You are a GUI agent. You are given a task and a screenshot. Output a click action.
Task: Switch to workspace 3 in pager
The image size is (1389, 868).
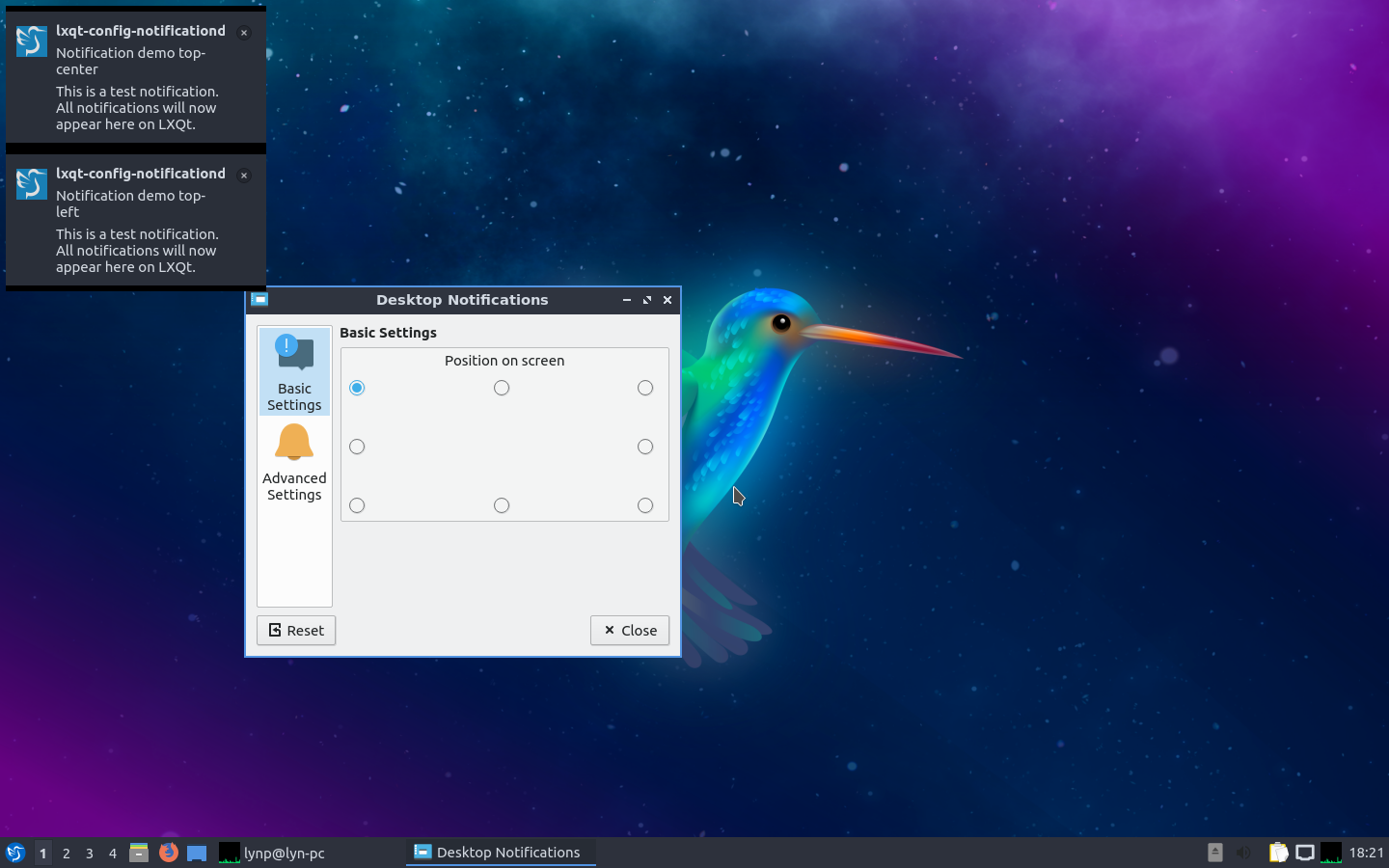90,853
